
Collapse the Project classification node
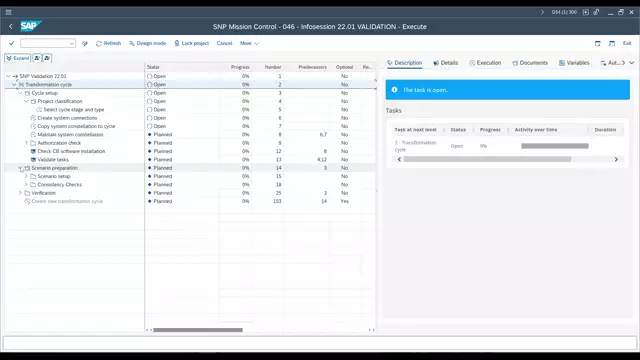tap(27, 101)
